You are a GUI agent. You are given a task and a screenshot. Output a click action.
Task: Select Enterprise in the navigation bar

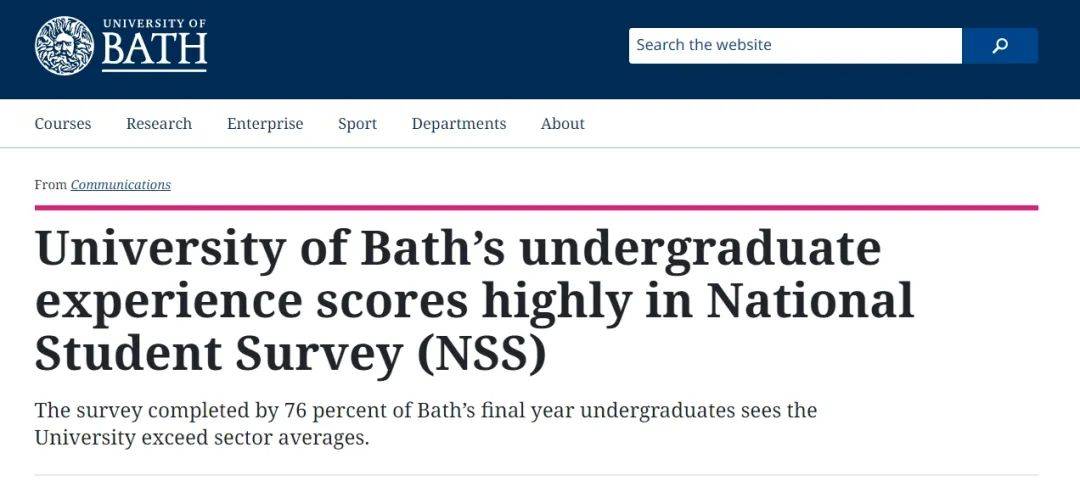[265, 124]
